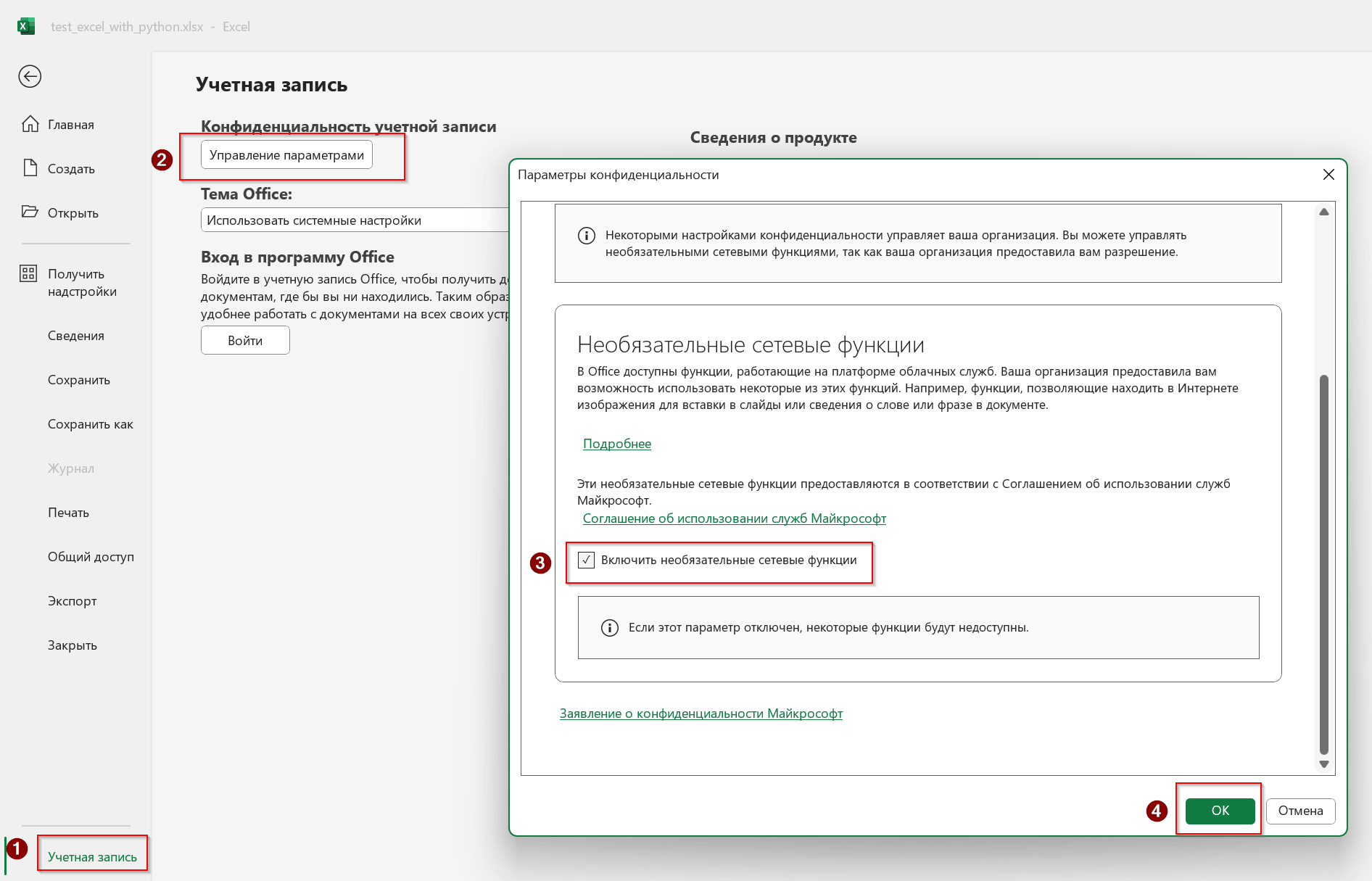Open Соглашение об использовании служб Майкрософт link
The image size is (1372, 881).
pyautogui.click(x=735, y=518)
